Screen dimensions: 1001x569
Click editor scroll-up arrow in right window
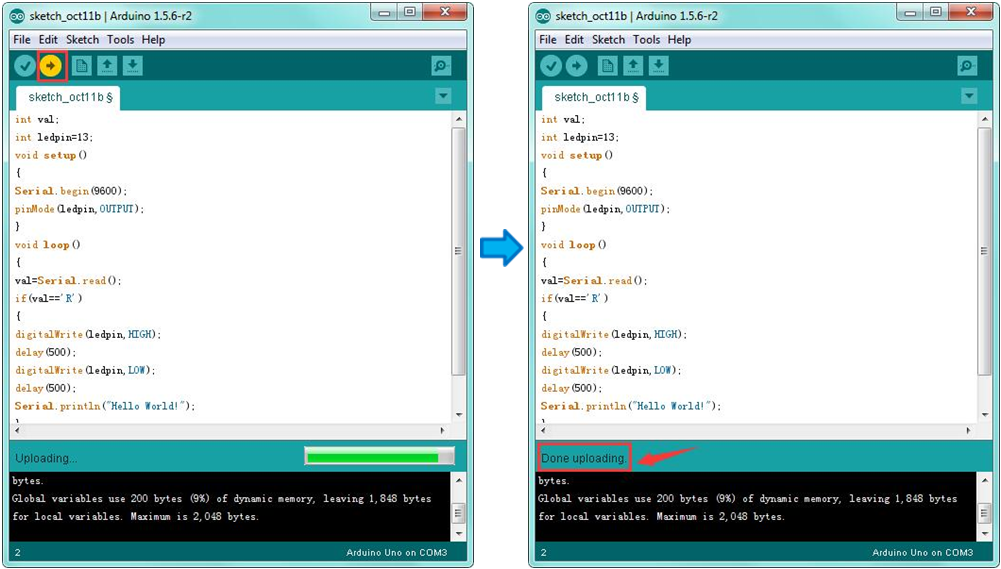(984, 119)
